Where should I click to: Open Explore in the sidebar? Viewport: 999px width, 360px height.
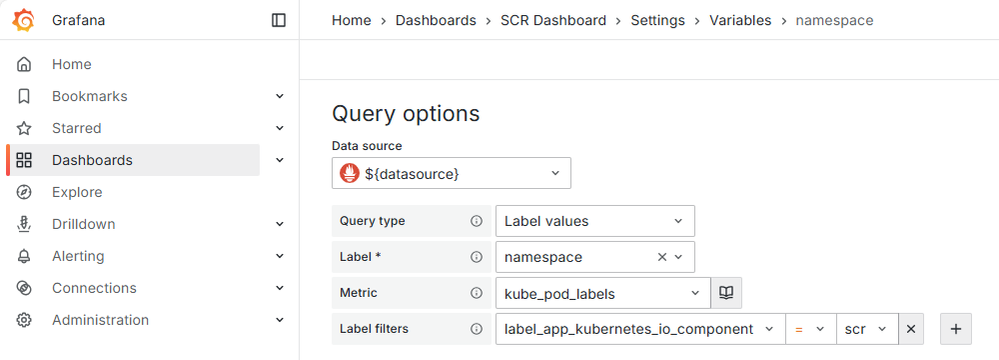click(77, 192)
